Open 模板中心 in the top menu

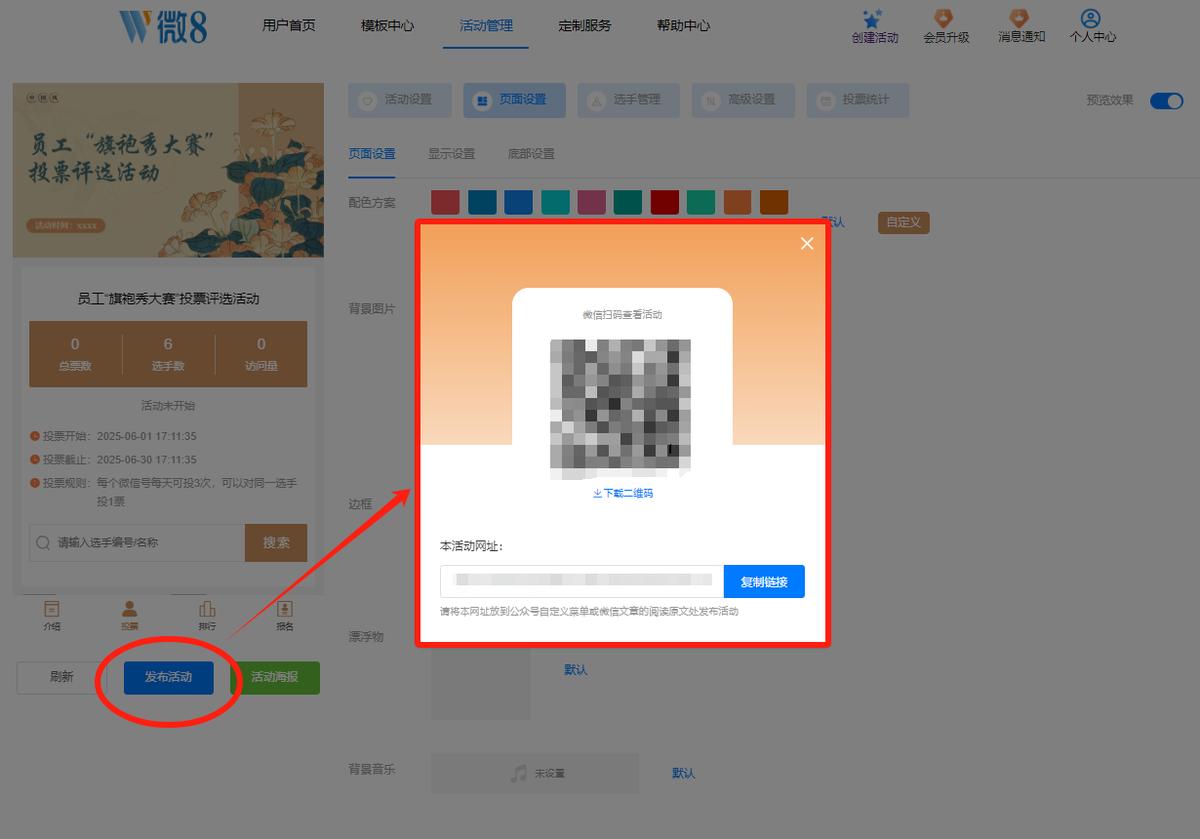click(387, 26)
